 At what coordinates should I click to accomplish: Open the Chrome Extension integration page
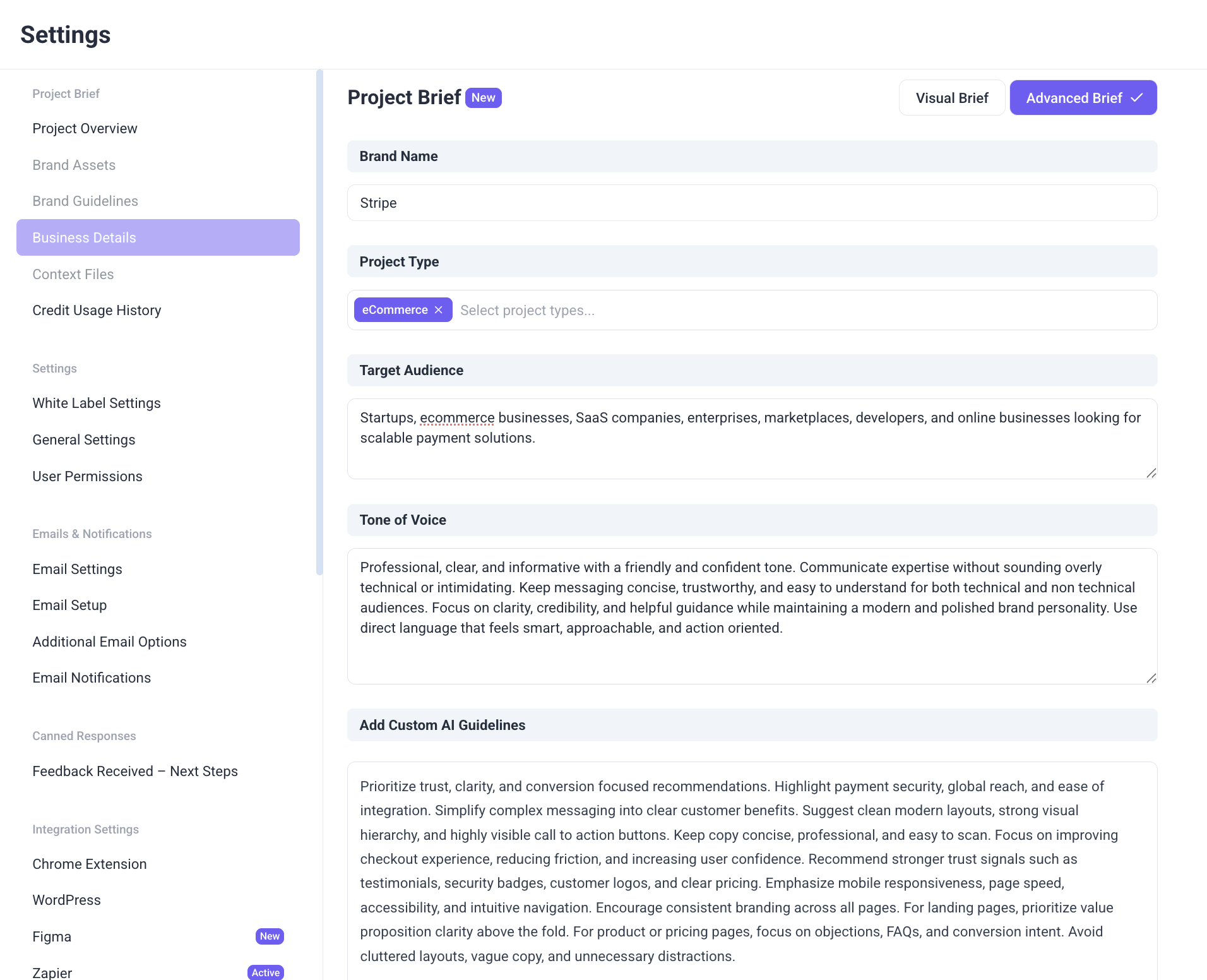click(89, 864)
